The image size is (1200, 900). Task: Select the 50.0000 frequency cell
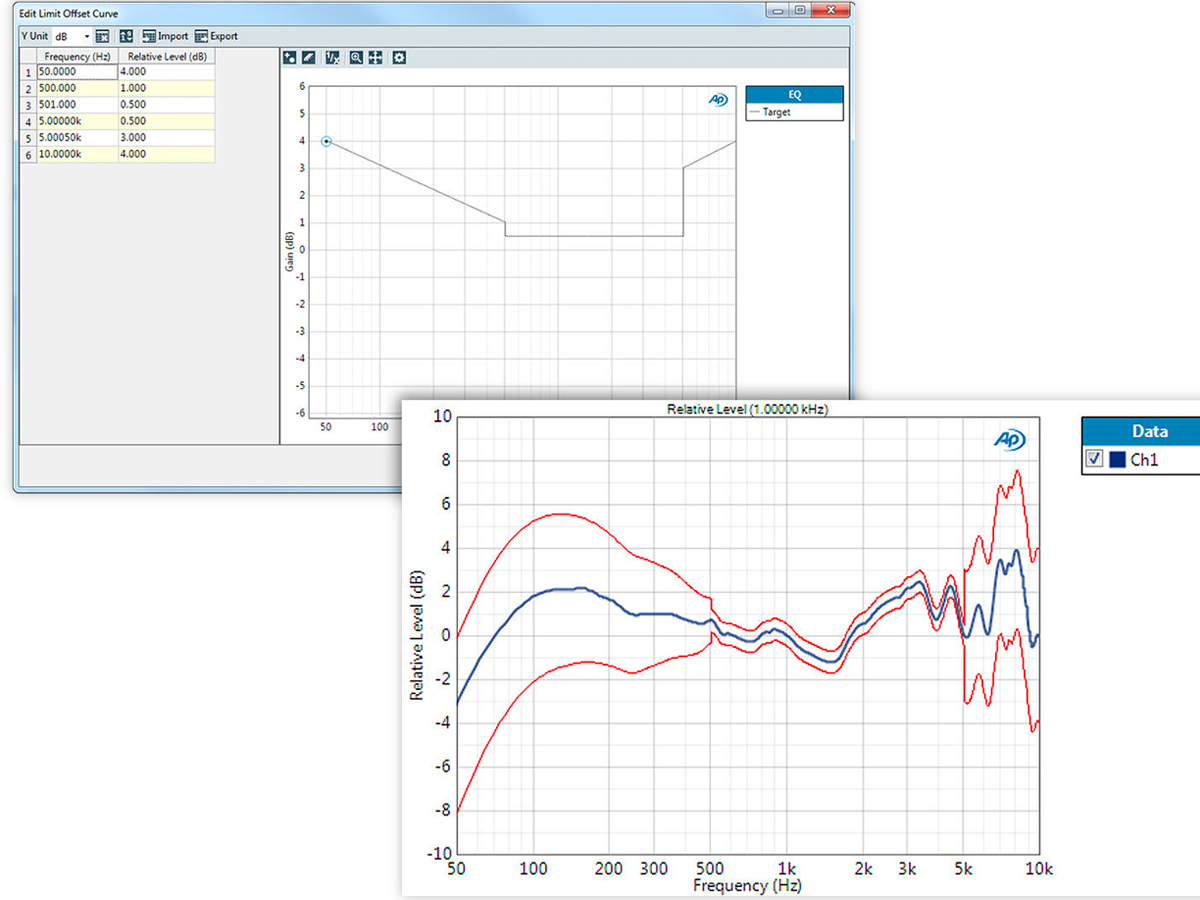tap(77, 71)
